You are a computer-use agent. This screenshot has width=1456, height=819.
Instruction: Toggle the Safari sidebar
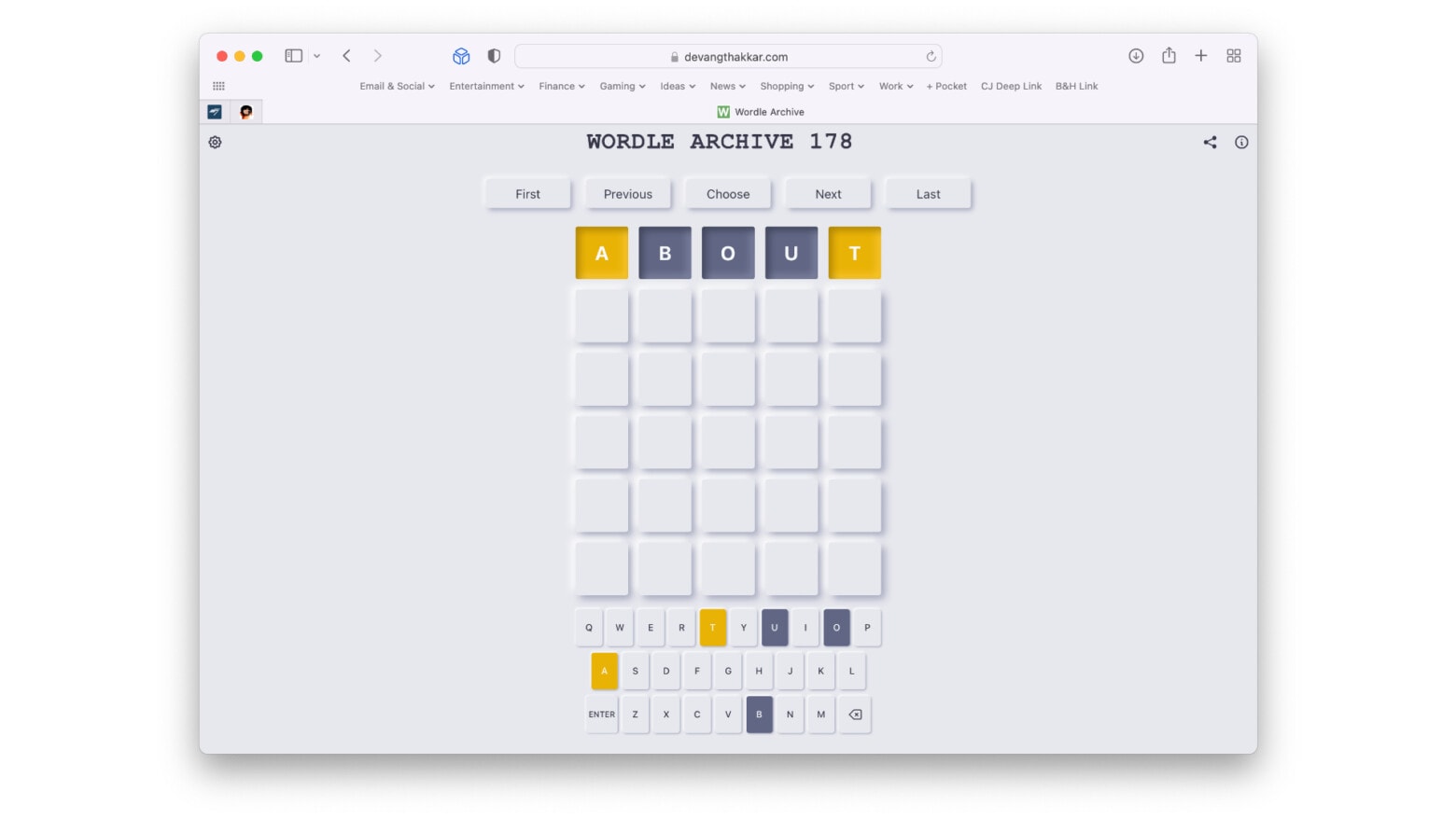[292, 56]
